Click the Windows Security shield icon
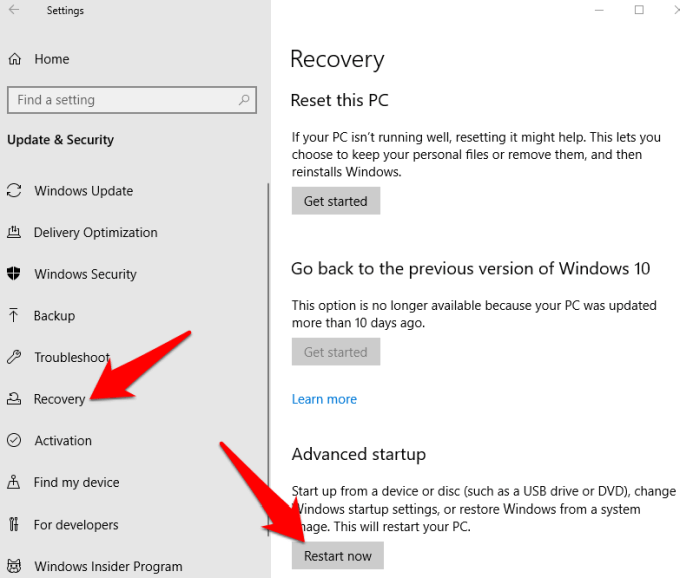This screenshot has height=578, width=680. tap(14, 274)
